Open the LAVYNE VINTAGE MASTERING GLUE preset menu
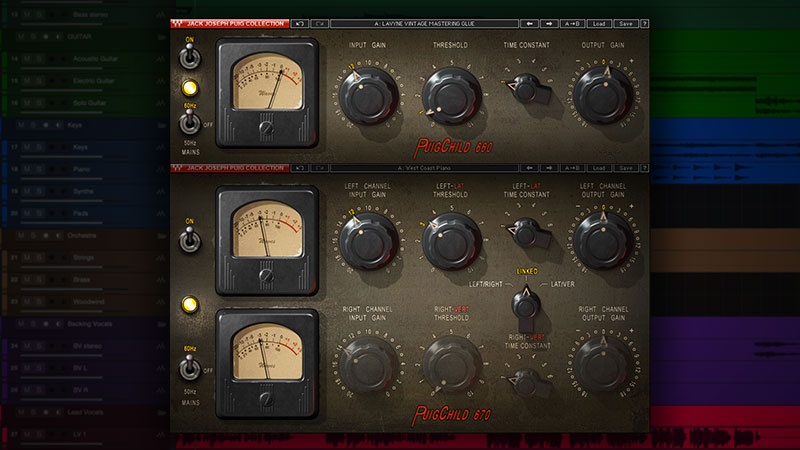 (x=424, y=23)
